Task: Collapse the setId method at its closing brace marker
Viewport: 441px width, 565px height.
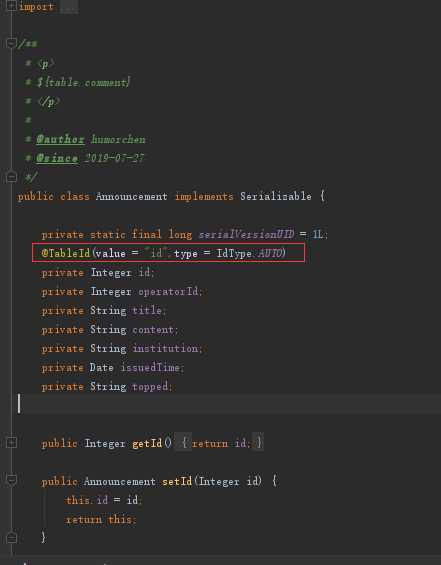Action: click(12, 538)
